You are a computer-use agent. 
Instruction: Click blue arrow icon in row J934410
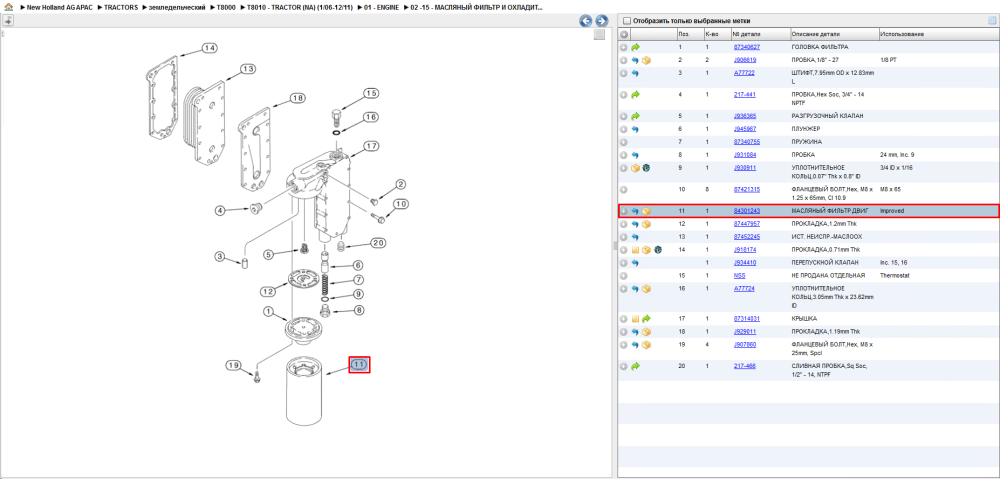click(x=635, y=263)
